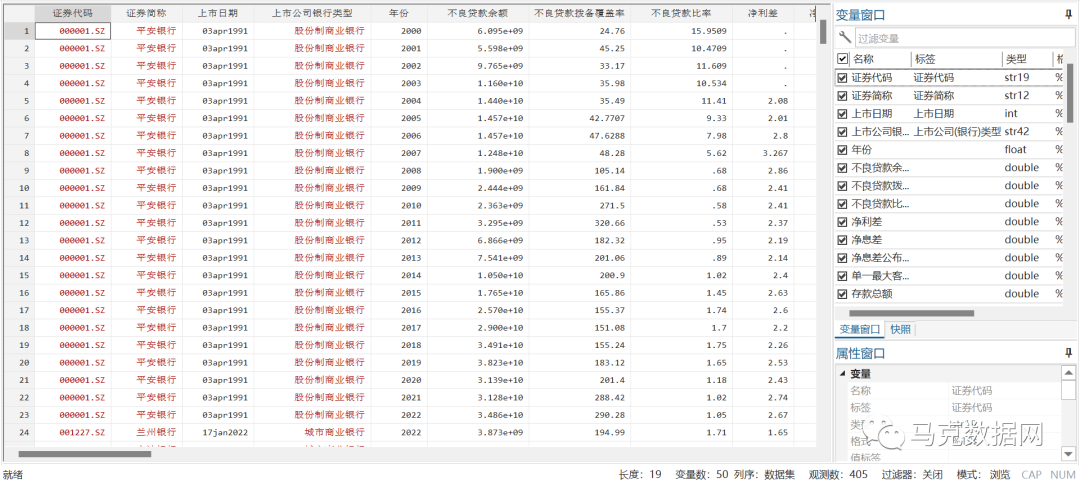Screen dimensions: 1080x482
Task: Pin the 属性窗口 panel
Action: point(1068,353)
